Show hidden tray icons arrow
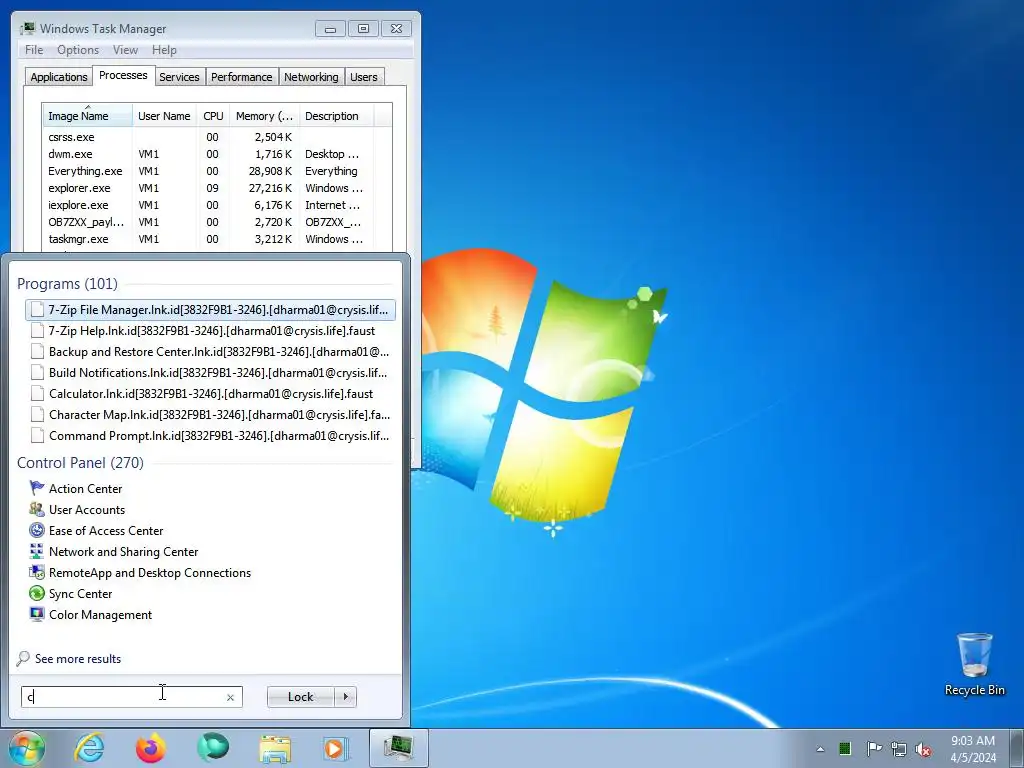Screen dimensions: 1024x768 pyautogui.click(x=820, y=749)
